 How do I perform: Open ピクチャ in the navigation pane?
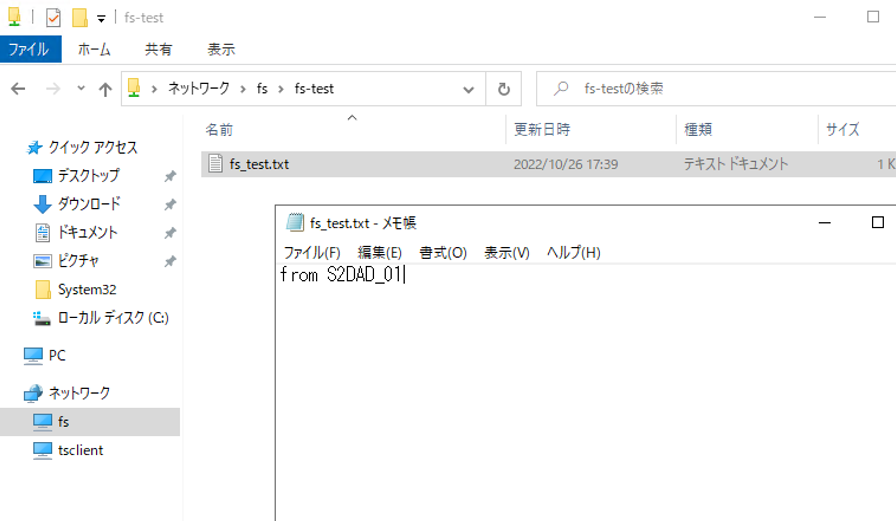pos(78,261)
